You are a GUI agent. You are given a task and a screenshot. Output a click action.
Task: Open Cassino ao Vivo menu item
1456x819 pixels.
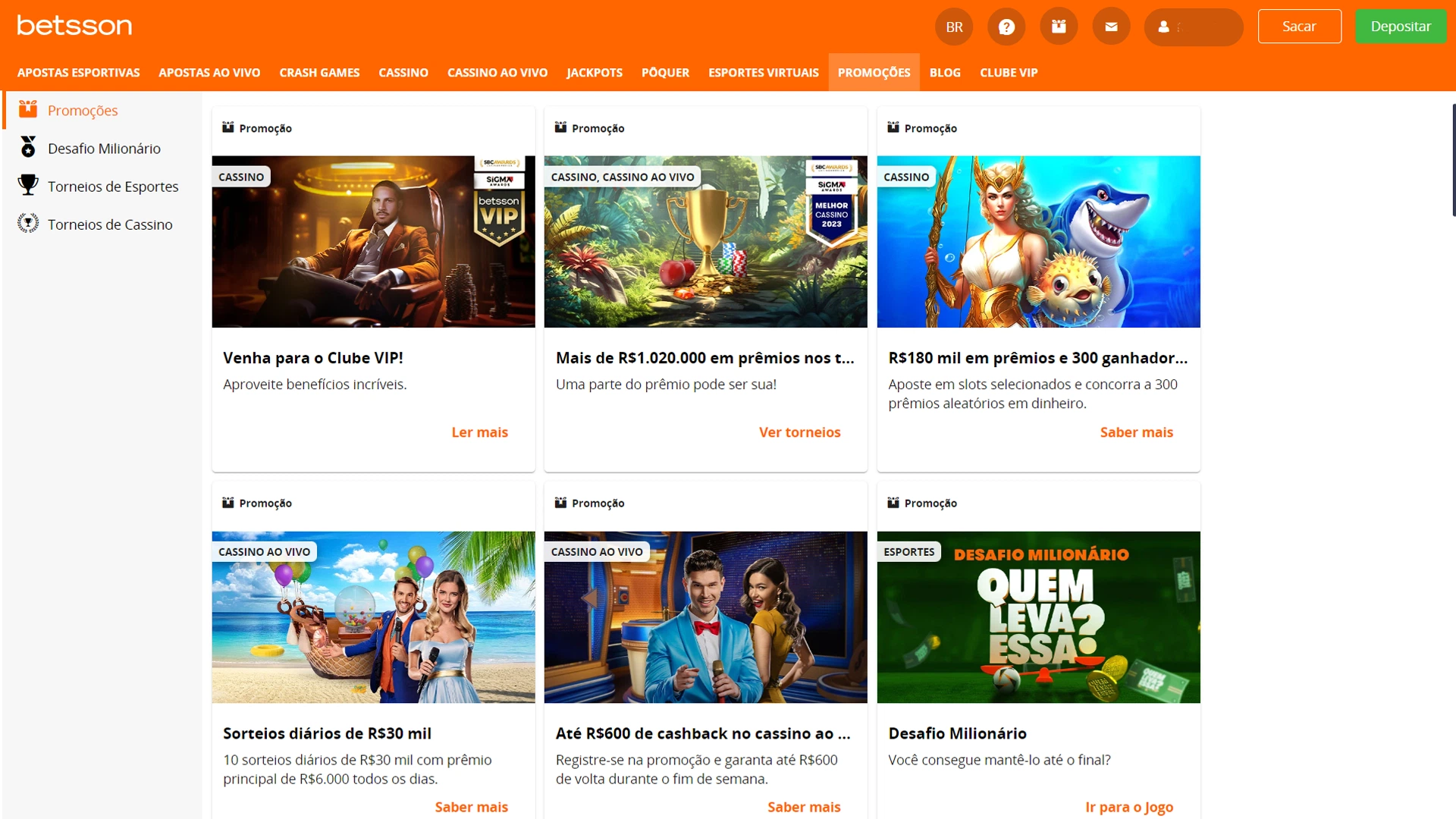pyautogui.click(x=497, y=73)
